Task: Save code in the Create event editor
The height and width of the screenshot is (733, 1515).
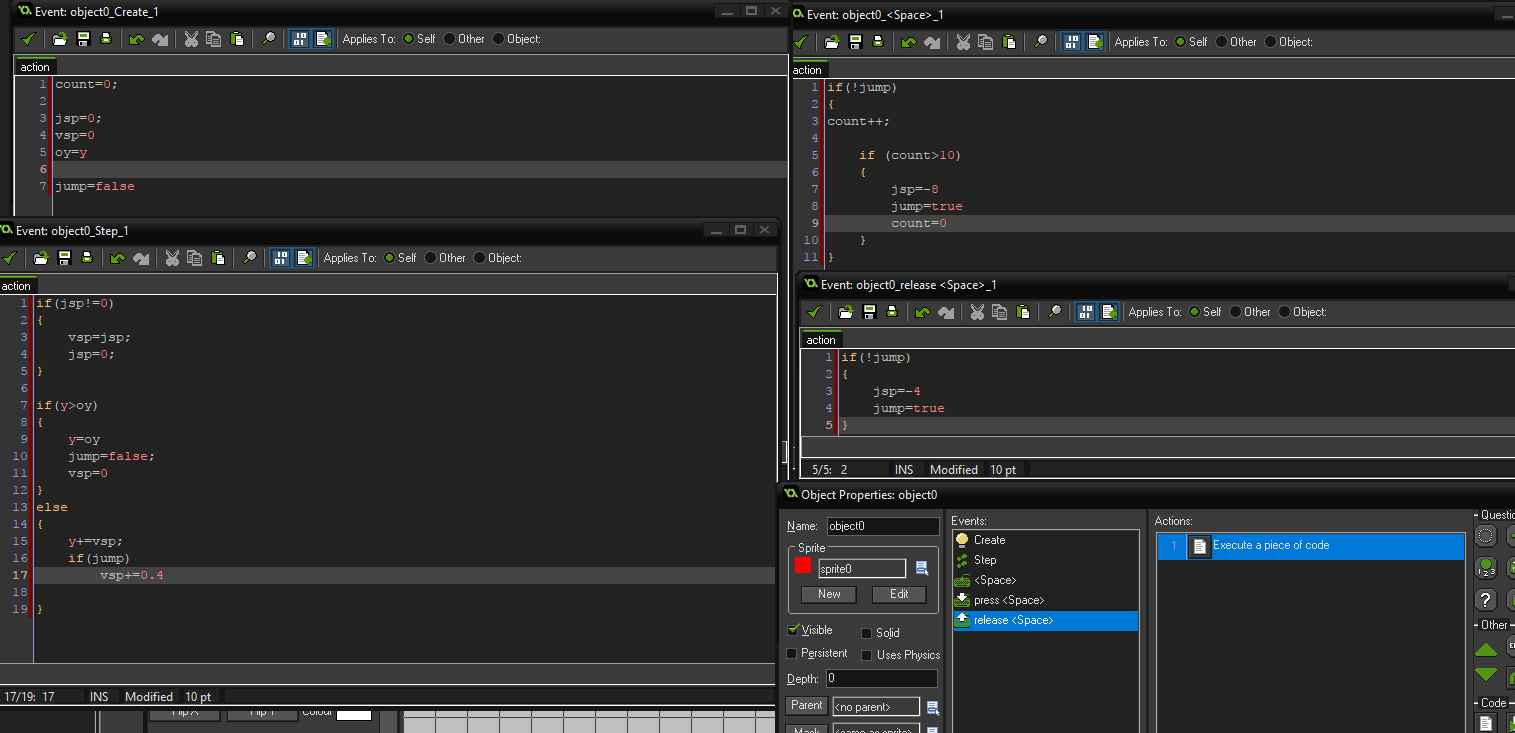Action: 83,39
